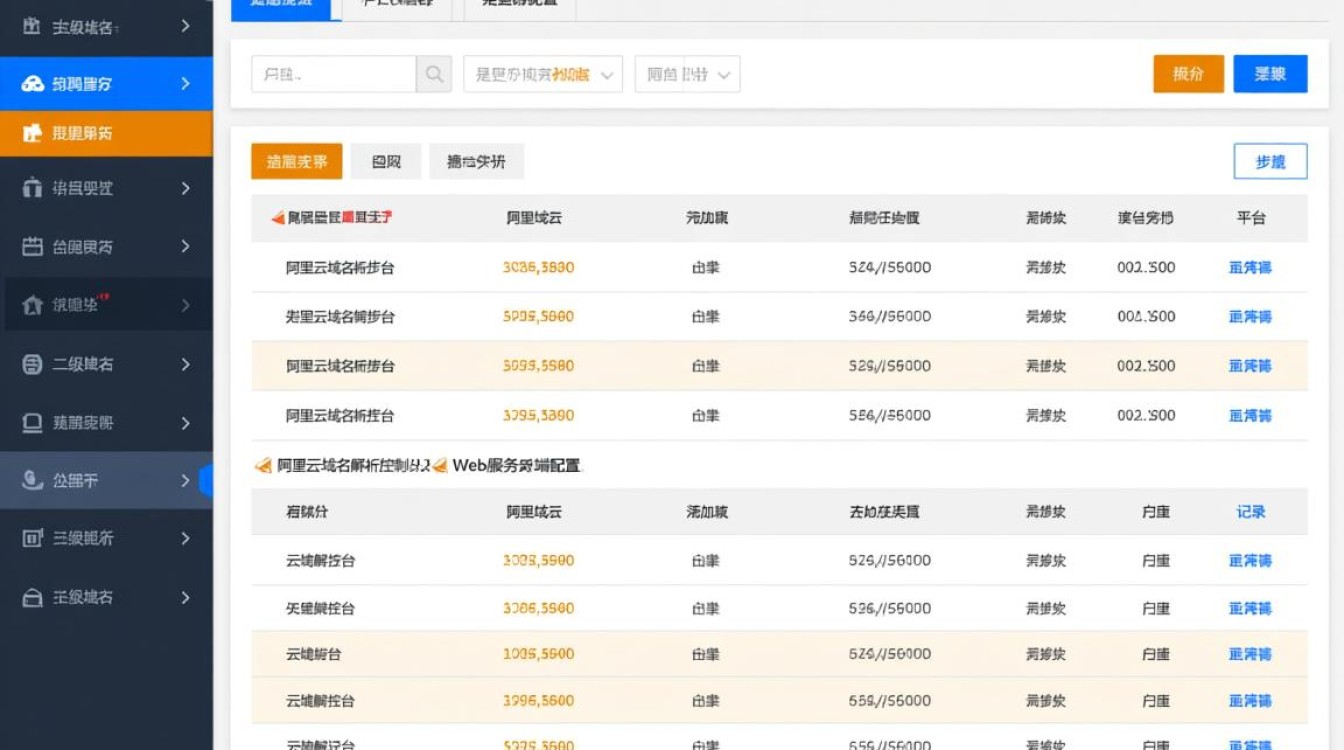Open the third tab at the top
The width and height of the screenshot is (1344, 750).
(x=518, y=5)
